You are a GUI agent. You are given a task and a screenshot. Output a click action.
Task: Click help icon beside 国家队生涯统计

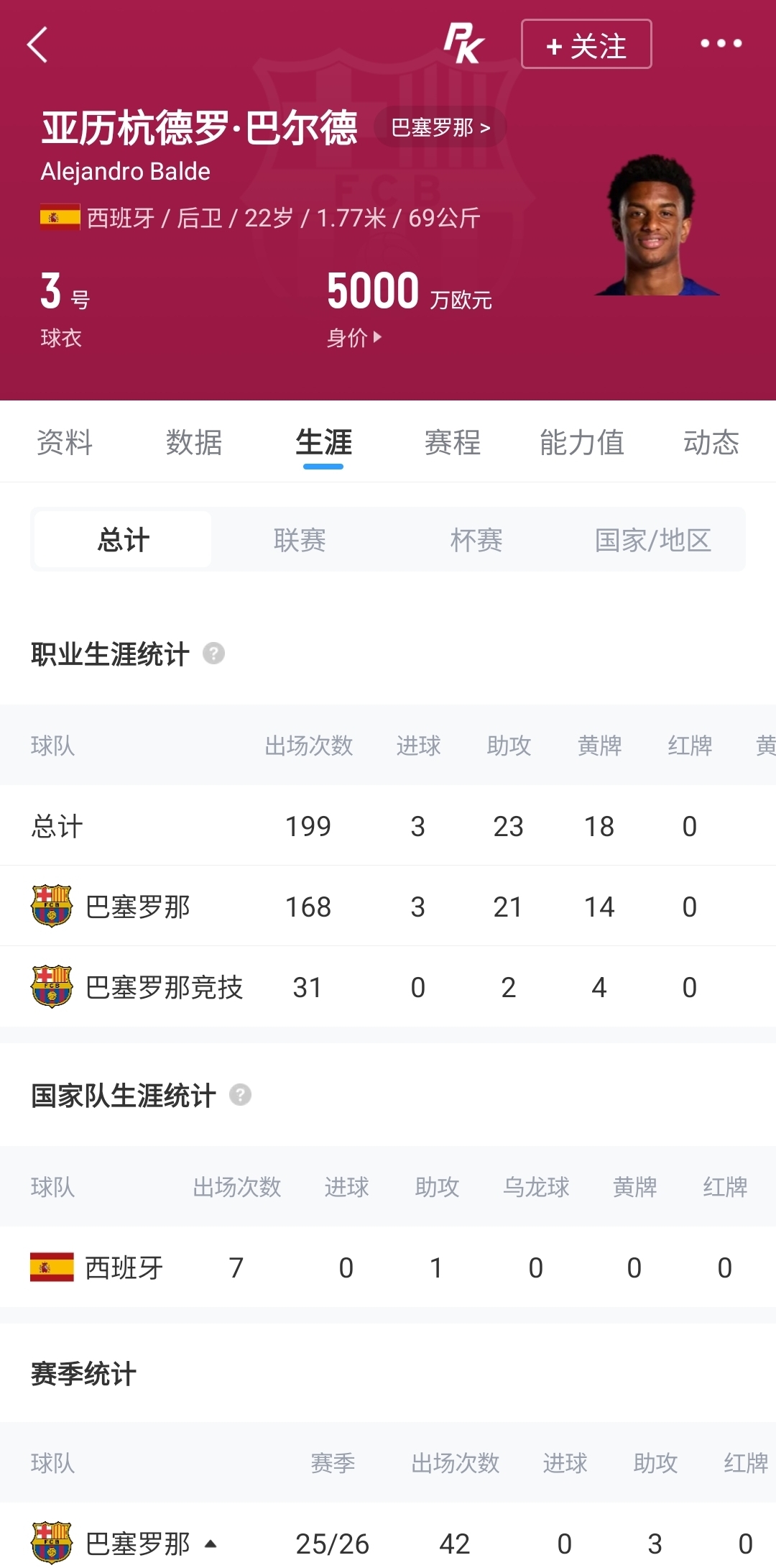(x=240, y=1095)
